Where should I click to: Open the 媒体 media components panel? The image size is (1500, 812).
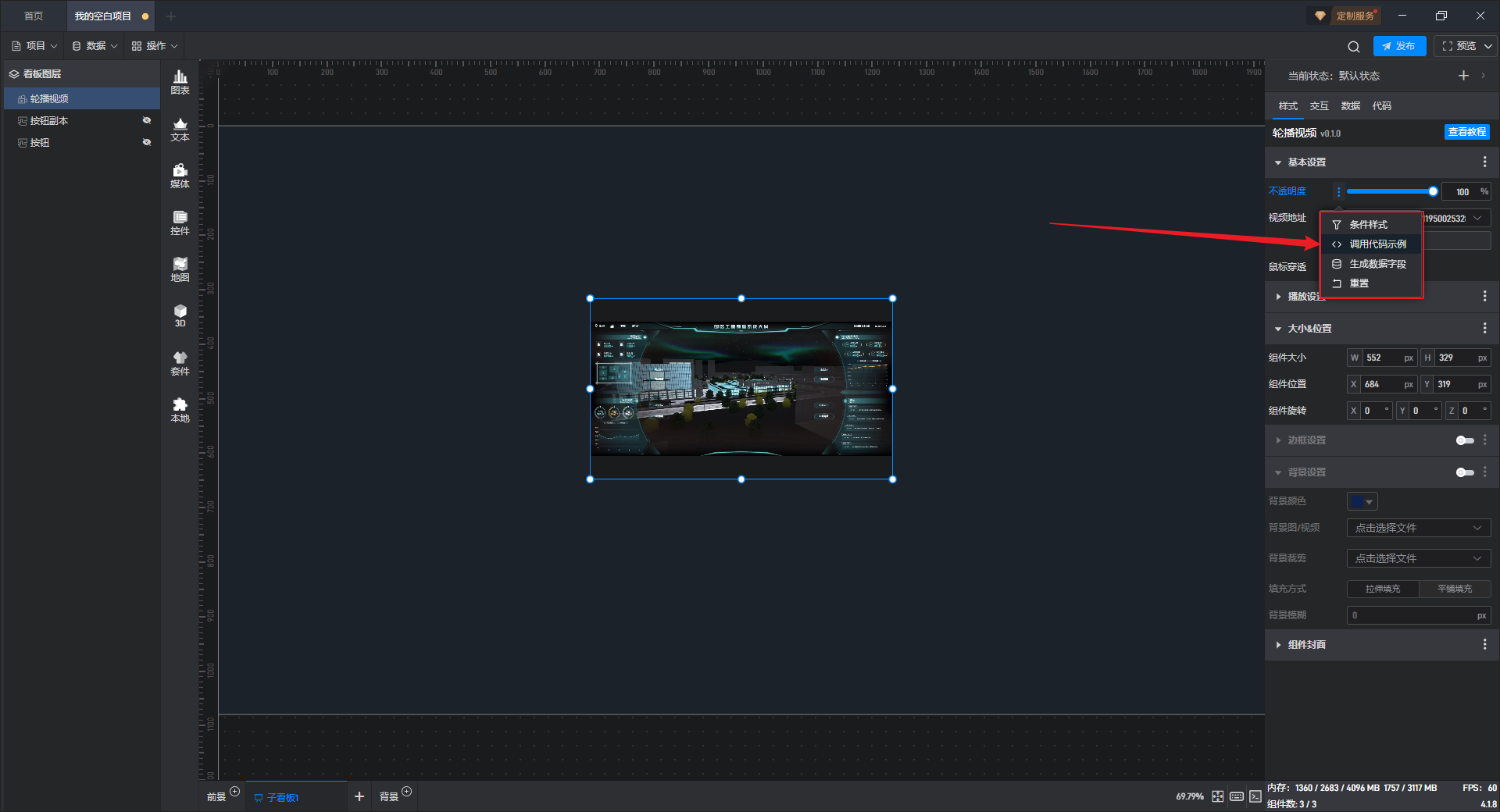pyautogui.click(x=180, y=176)
